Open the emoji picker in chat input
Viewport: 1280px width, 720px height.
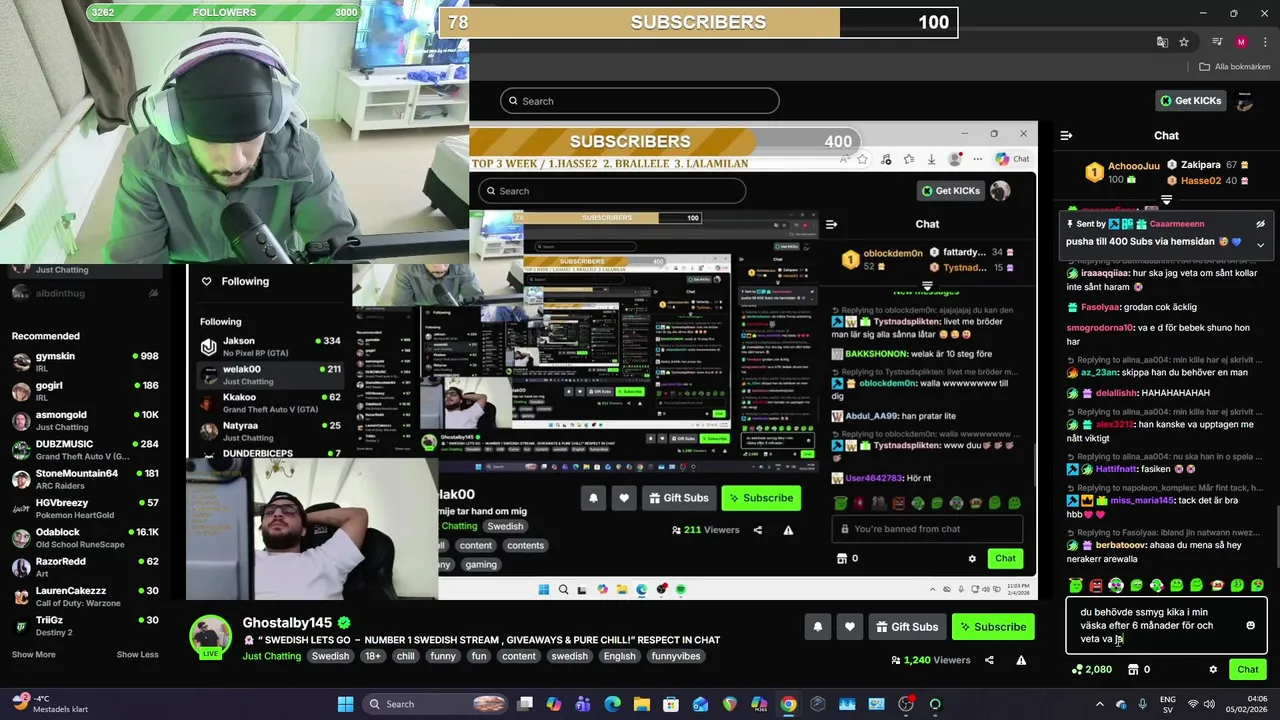(1250, 626)
